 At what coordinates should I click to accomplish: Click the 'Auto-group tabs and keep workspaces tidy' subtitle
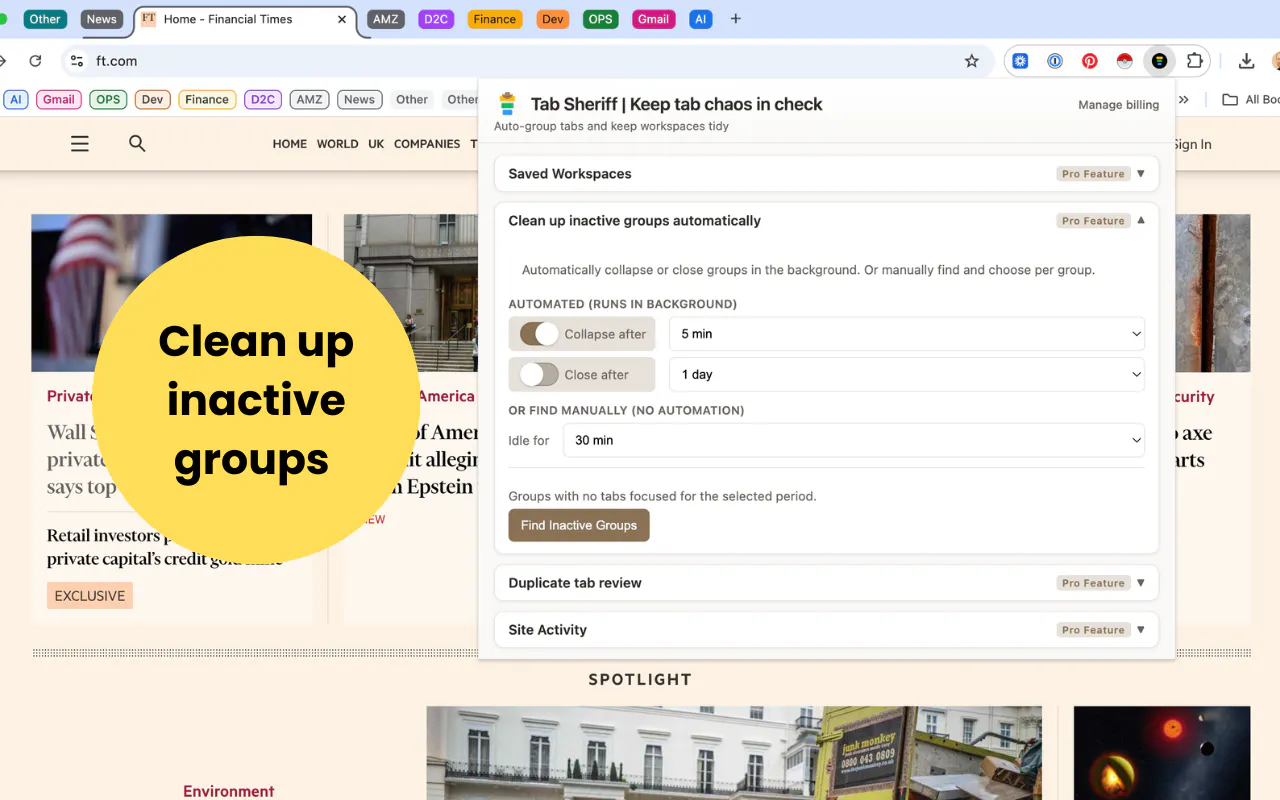[612, 126]
